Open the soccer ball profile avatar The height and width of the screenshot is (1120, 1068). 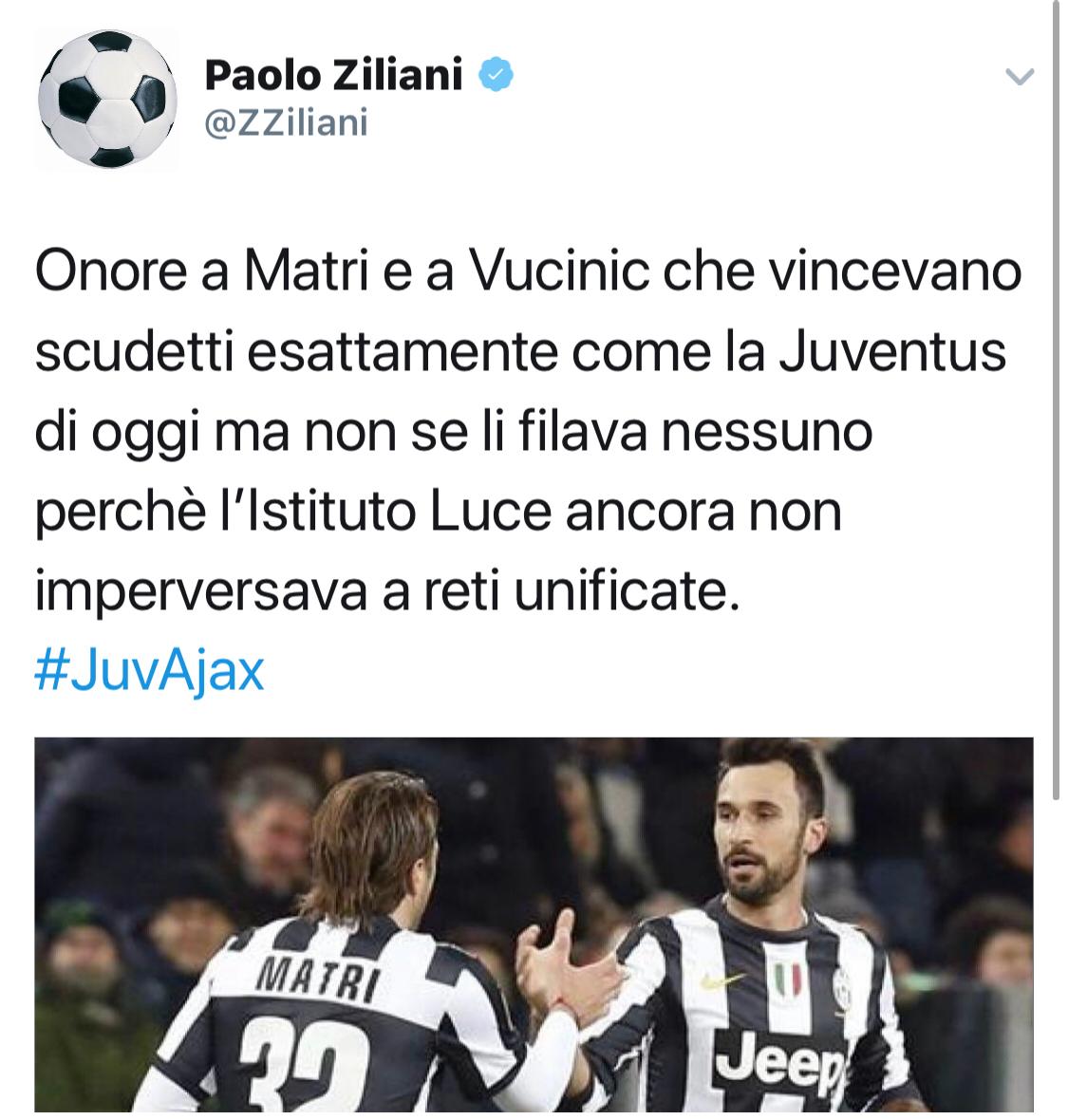pos(107,100)
